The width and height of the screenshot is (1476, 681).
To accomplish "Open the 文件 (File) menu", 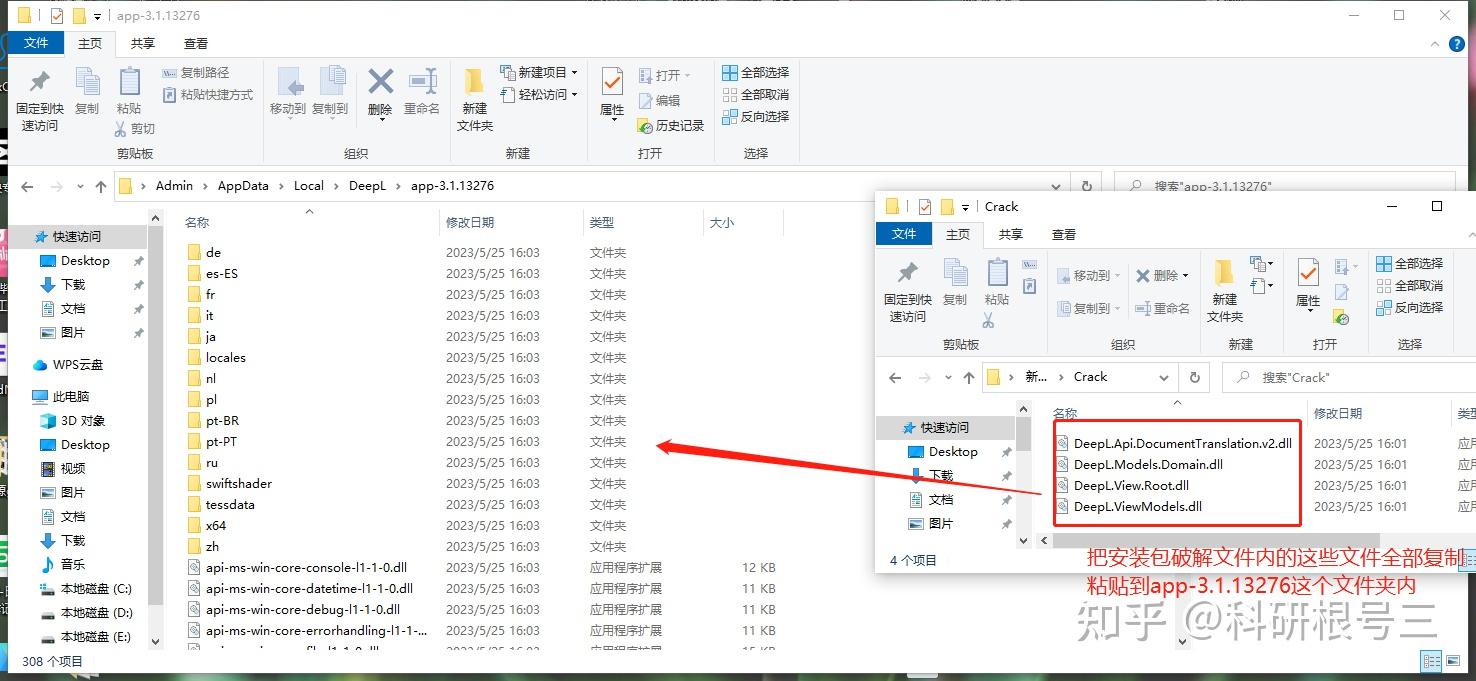I will tap(36, 43).
